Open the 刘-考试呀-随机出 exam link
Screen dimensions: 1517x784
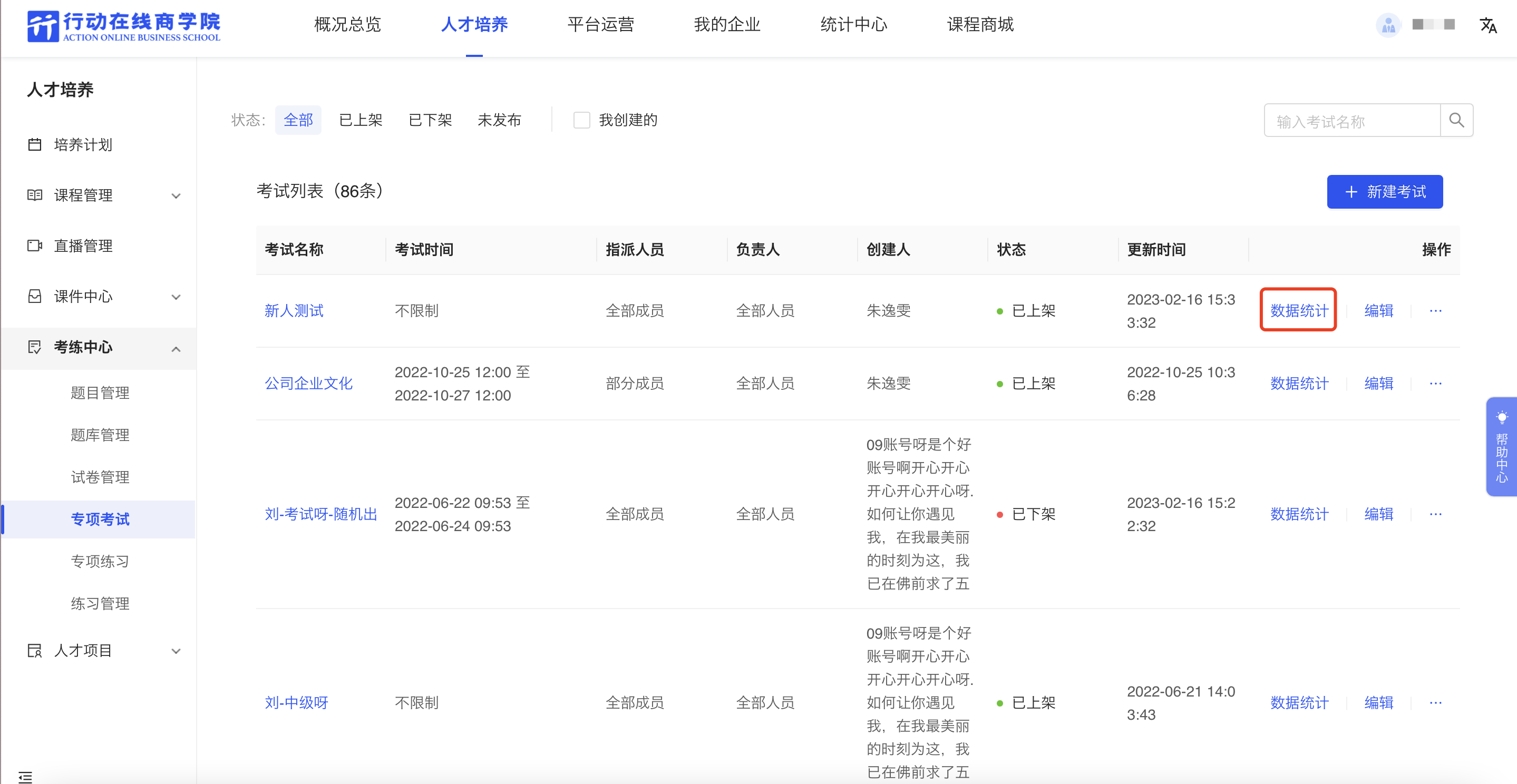click(x=321, y=514)
